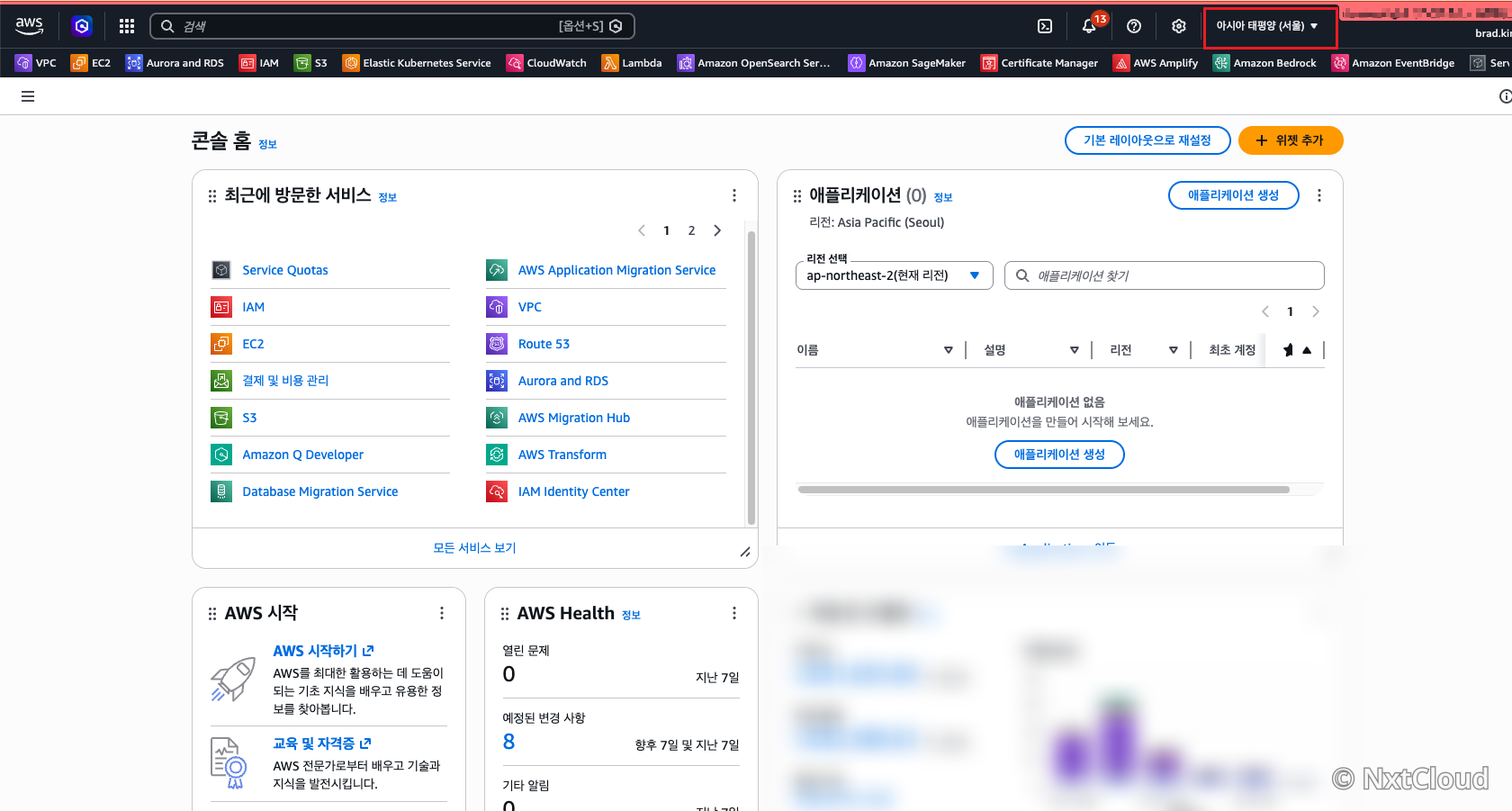Click the AWS search input field

[392, 26]
